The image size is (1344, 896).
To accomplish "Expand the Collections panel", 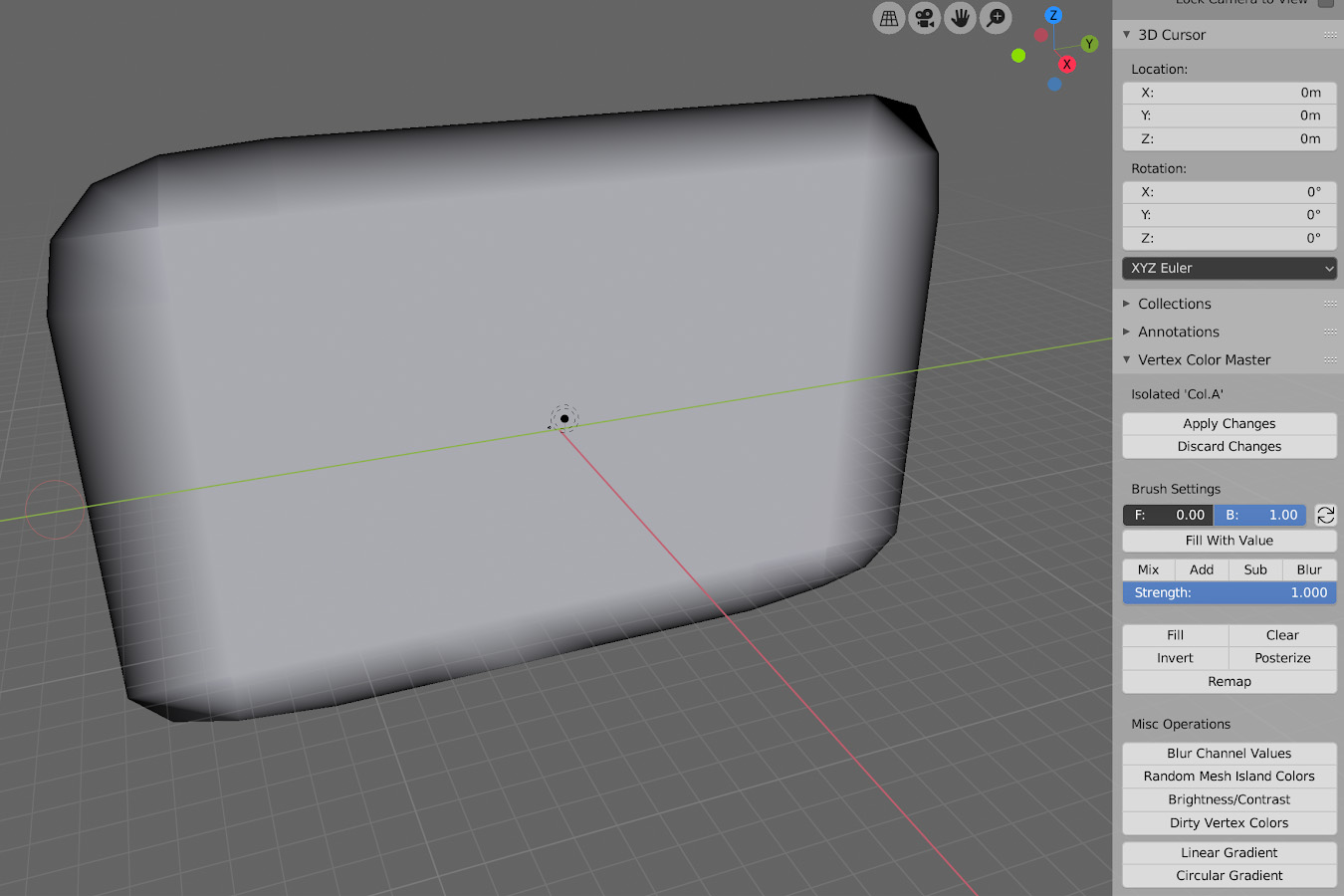I will click(x=1174, y=304).
